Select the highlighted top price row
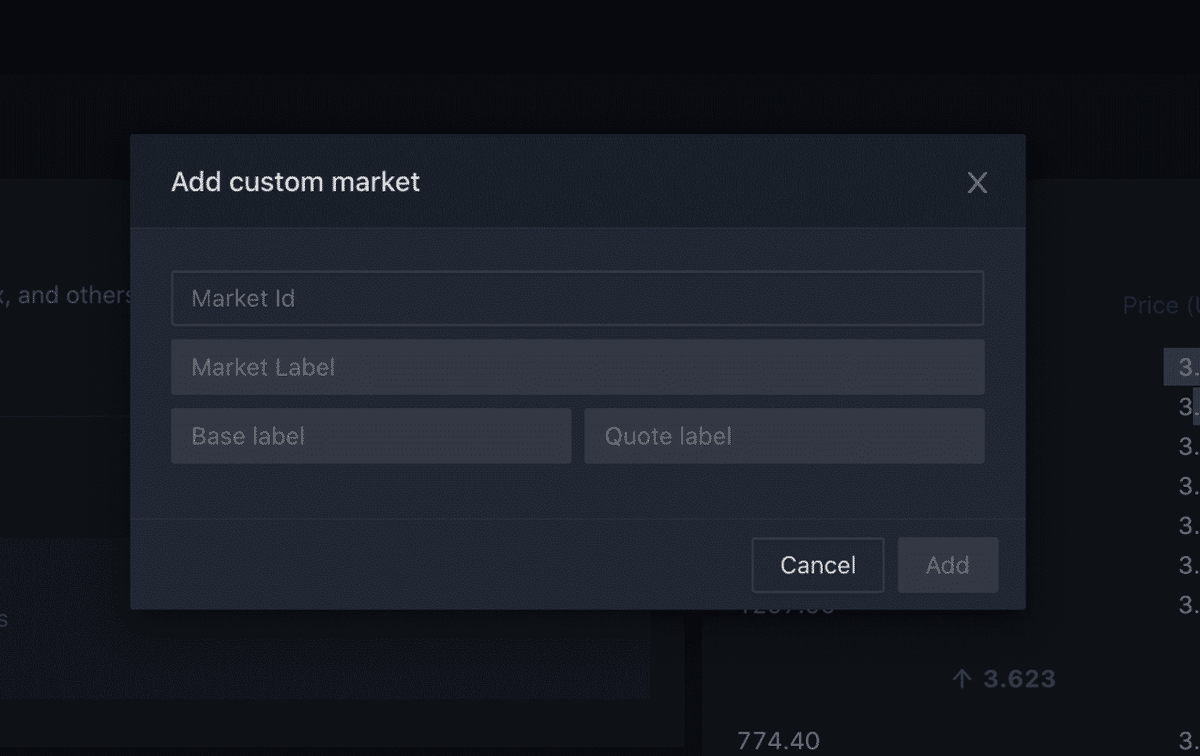 coord(1184,367)
